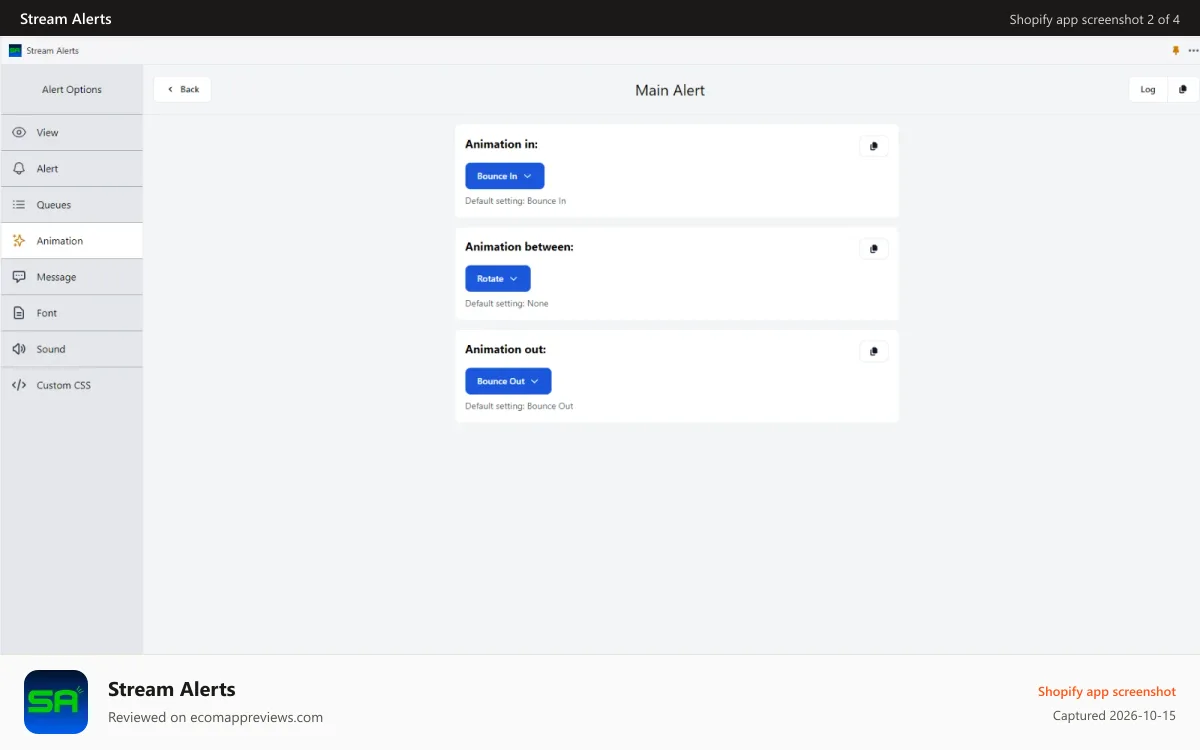Click the code brackets icon beside Custom CSS
The height and width of the screenshot is (750, 1200).
point(19,385)
